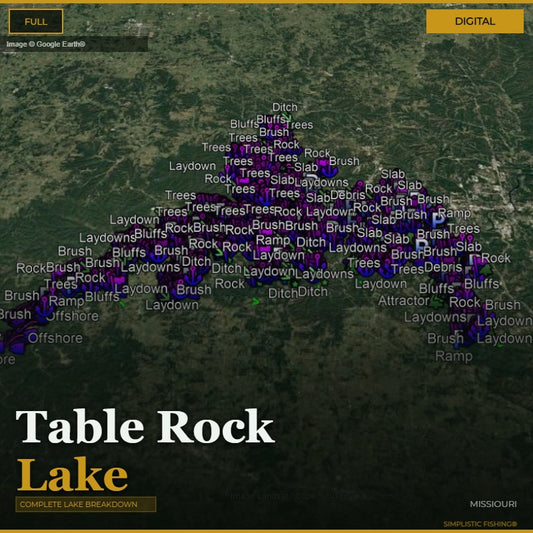
Task: Click the 'MISSIOURI' state label
Action: (493, 504)
